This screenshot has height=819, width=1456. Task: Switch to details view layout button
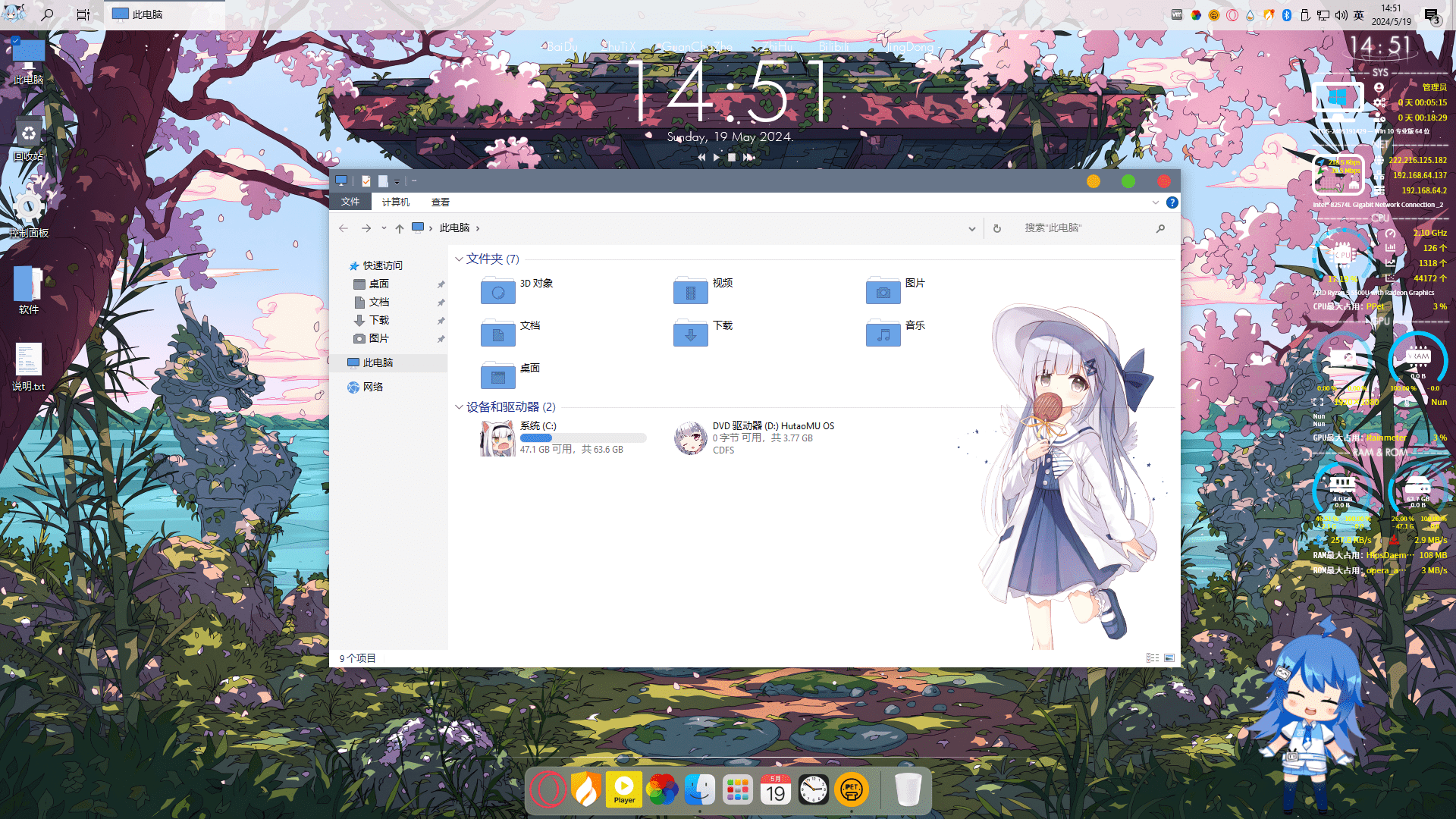(x=1153, y=658)
